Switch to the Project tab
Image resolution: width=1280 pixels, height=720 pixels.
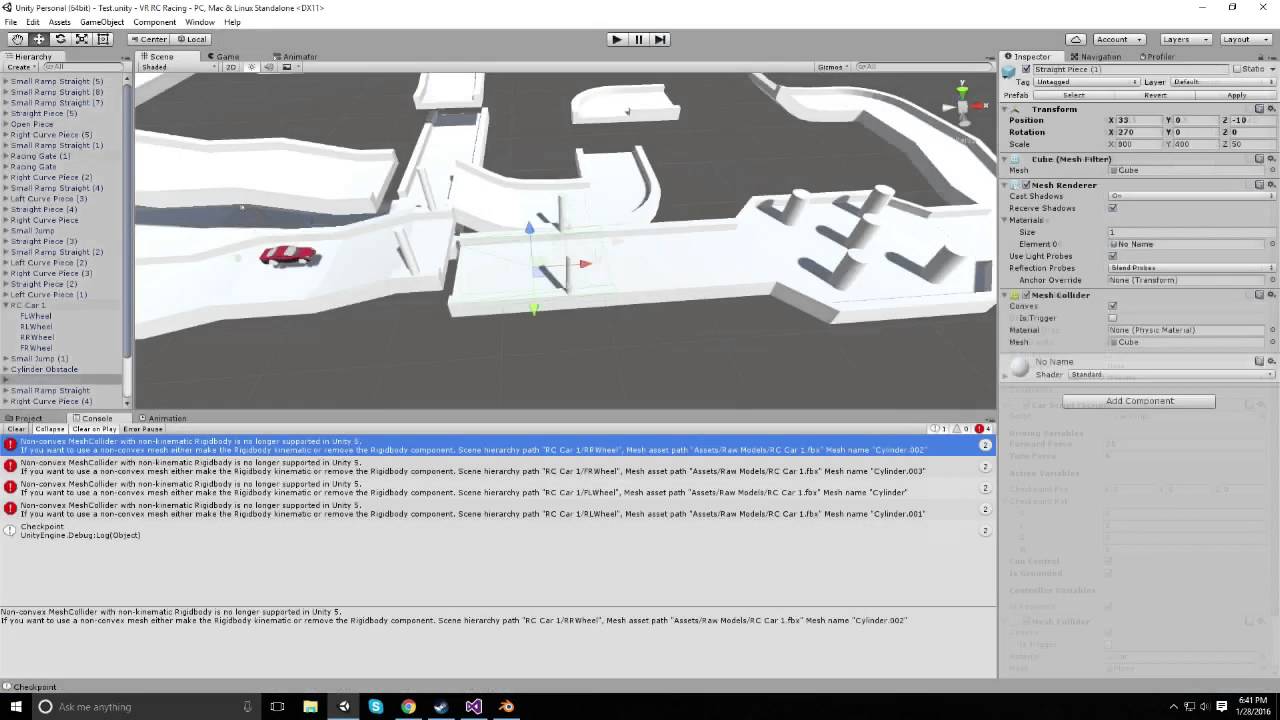24,418
